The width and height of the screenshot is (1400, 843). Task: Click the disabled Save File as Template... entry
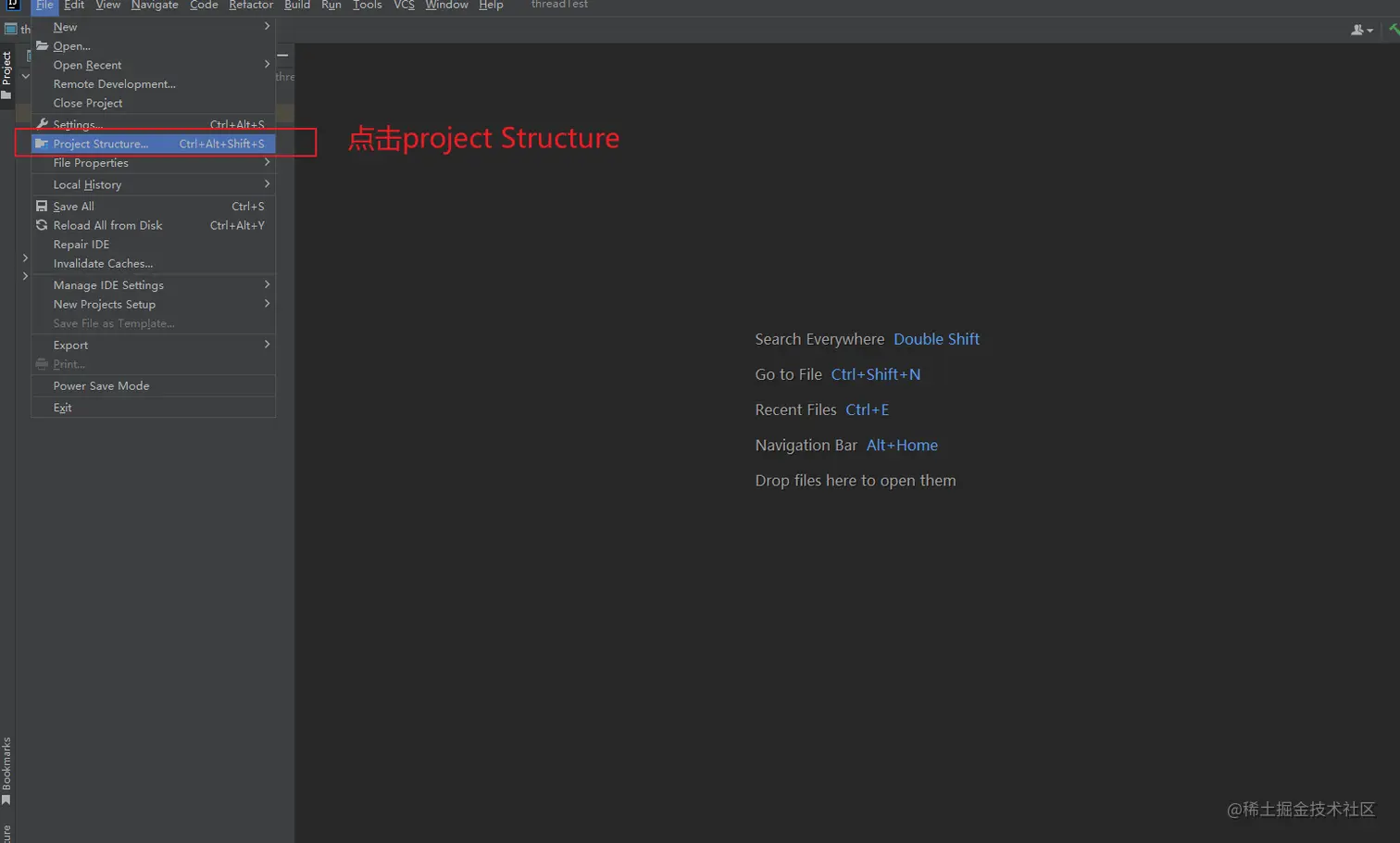(154, 323)
